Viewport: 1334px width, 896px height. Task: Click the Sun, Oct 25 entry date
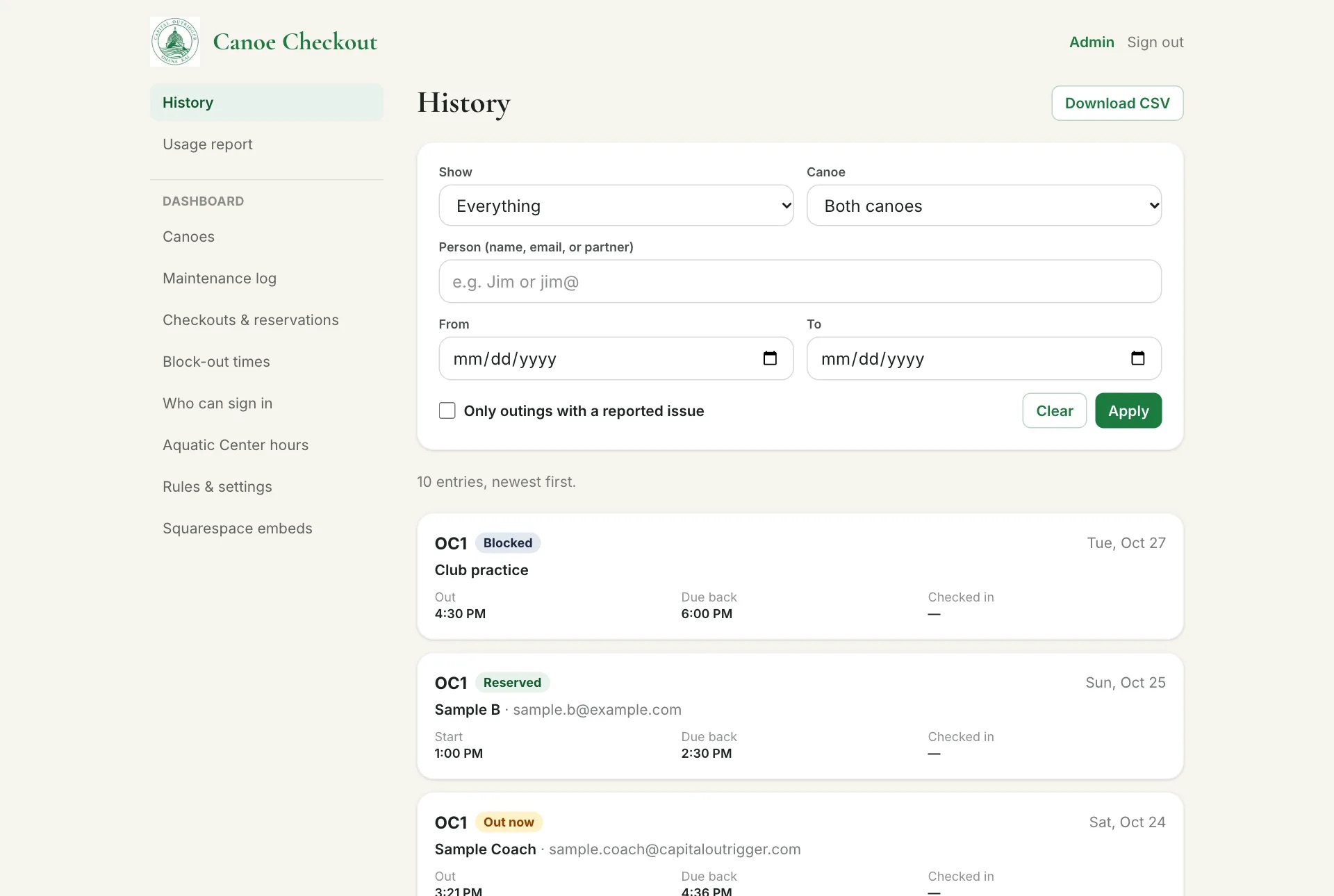click(1126, 683)
